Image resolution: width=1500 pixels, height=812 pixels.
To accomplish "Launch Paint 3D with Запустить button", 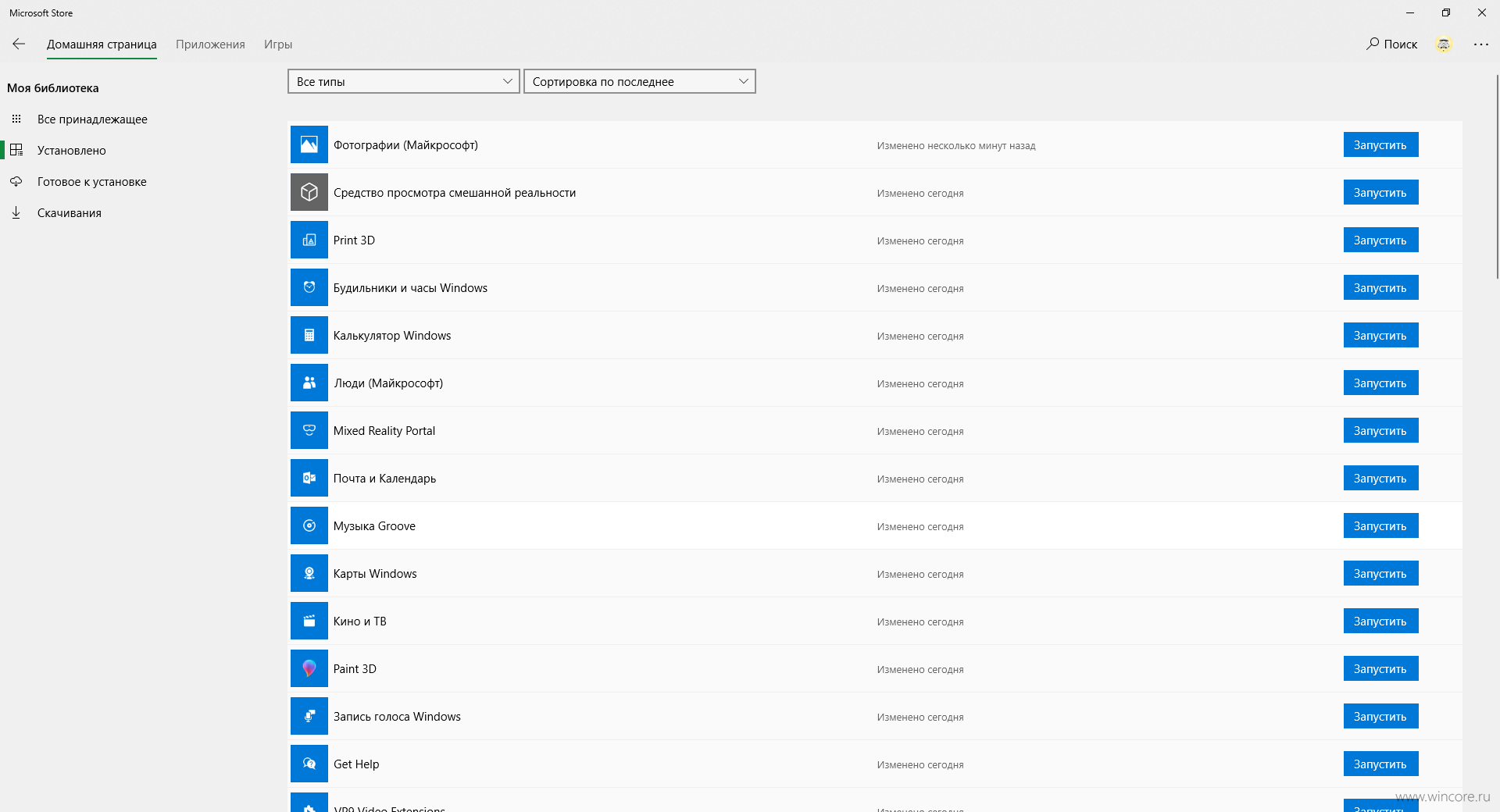I will tap(1380, 668).
